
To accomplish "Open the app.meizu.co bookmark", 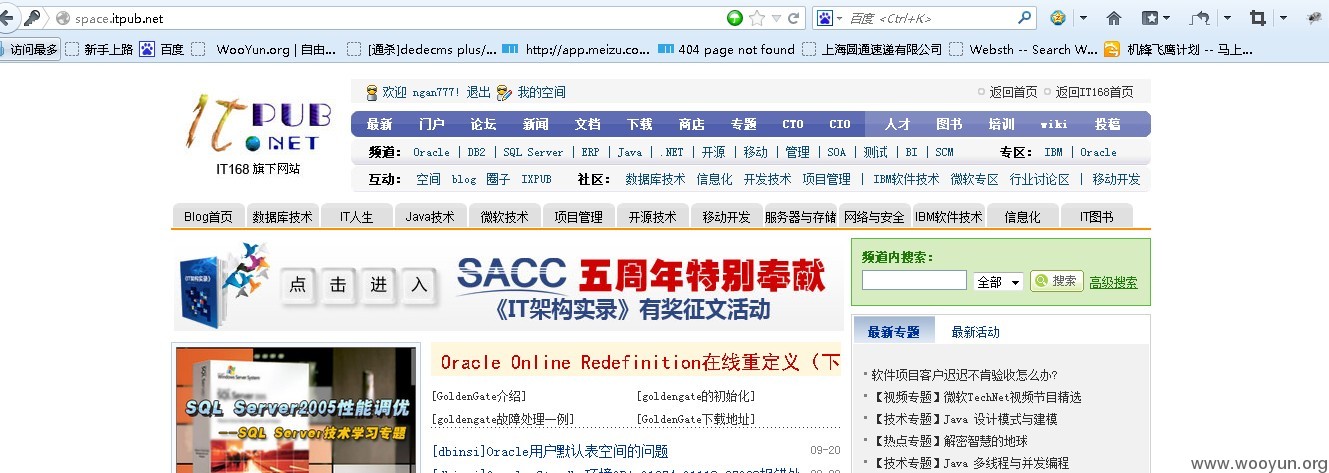I will coord(576,49).
